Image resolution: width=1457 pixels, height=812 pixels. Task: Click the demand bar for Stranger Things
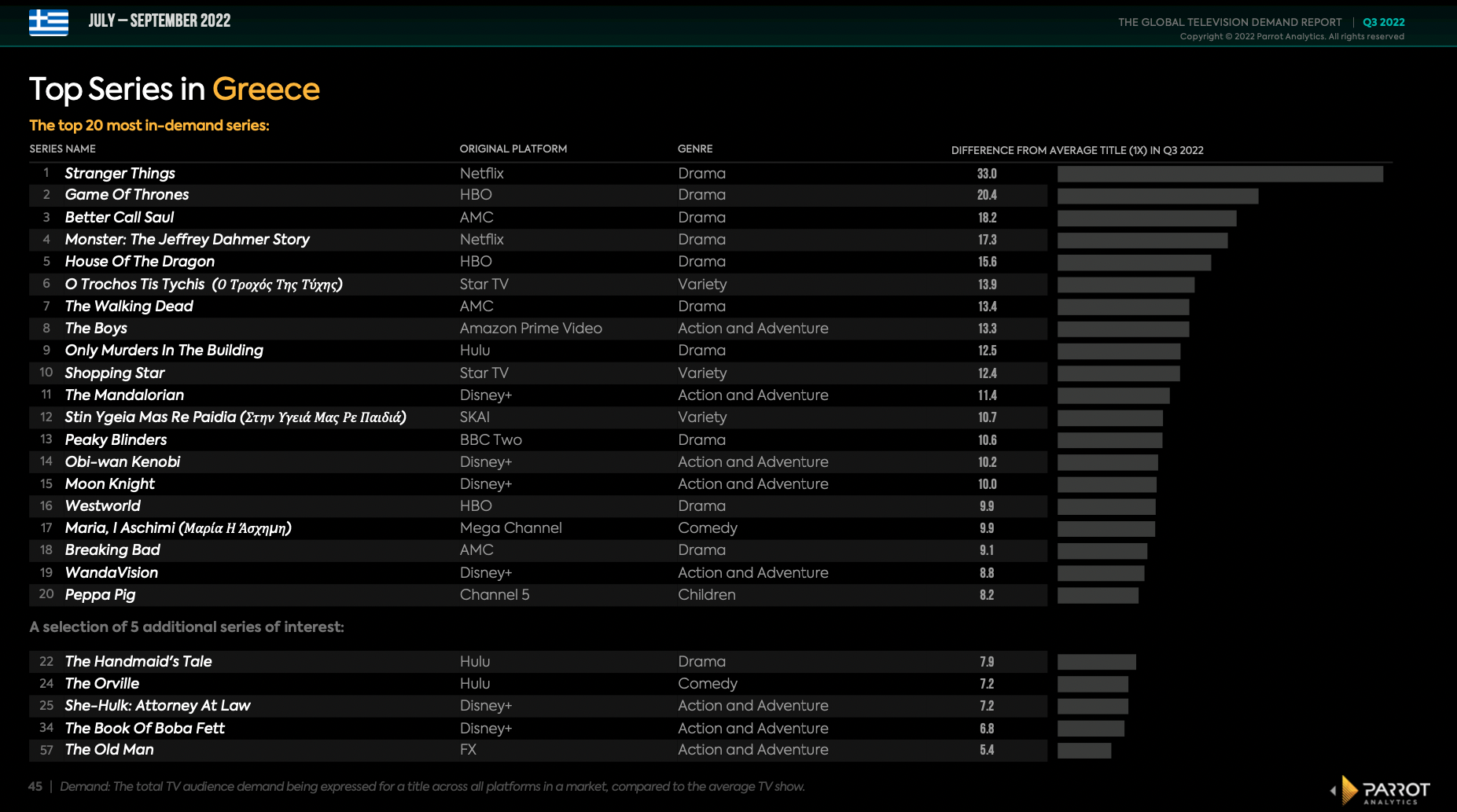1220,174
